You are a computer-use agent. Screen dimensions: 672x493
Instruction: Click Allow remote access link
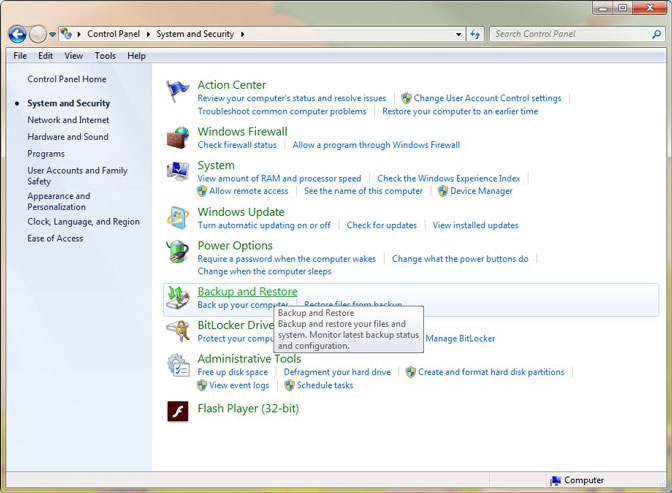(249, 191)
